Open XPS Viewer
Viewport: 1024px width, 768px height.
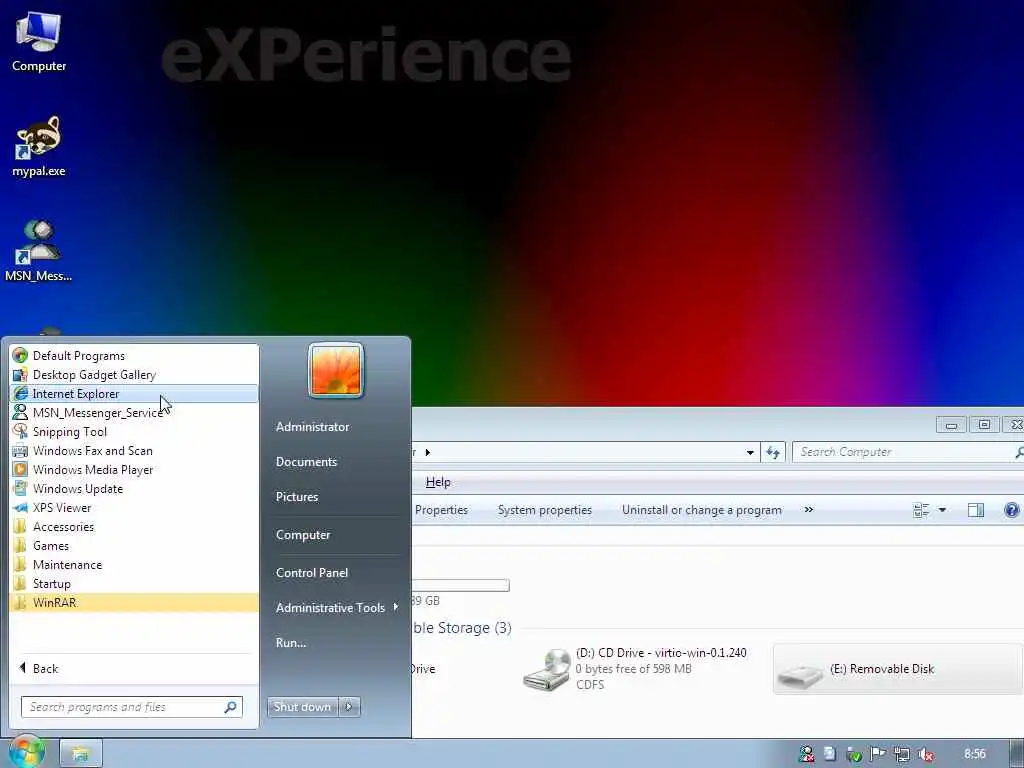134,507
